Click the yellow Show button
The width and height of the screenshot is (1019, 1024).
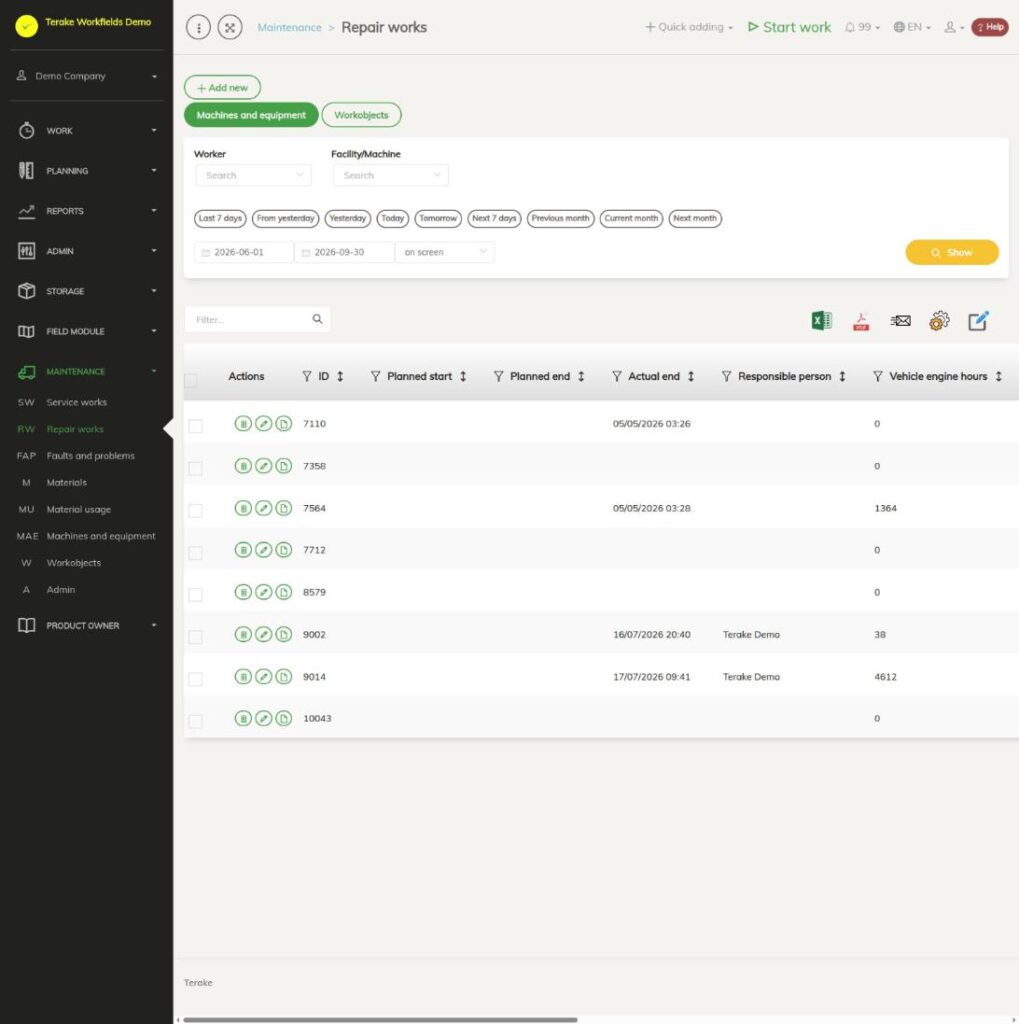pos(952,253)
